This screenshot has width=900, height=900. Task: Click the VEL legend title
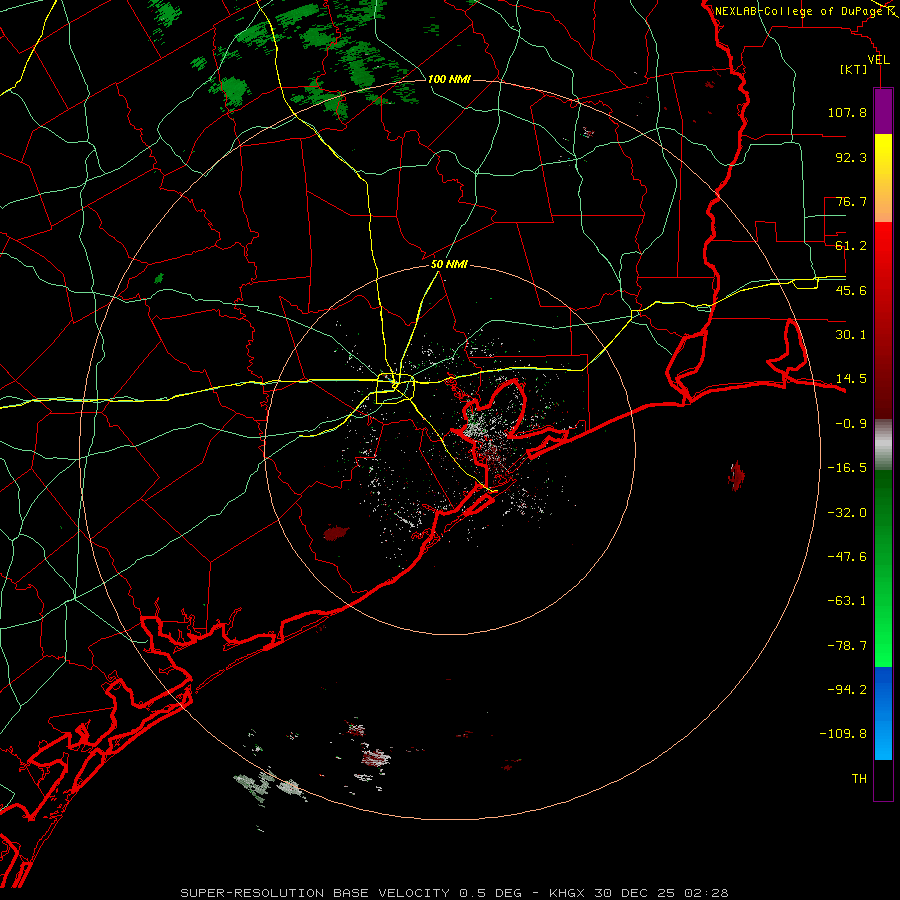878,60
